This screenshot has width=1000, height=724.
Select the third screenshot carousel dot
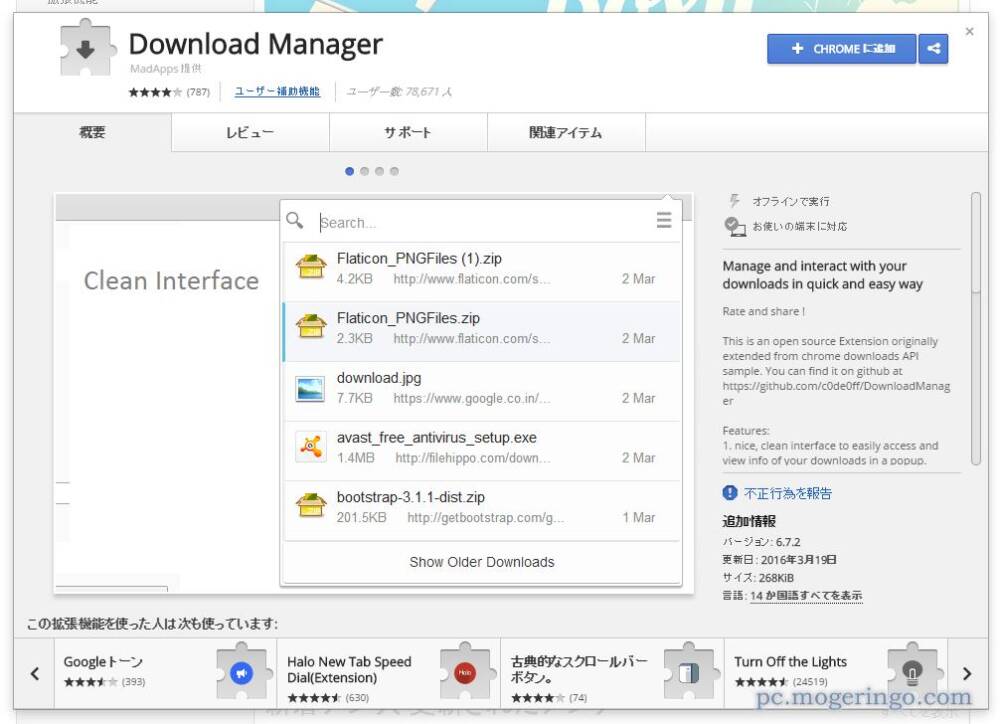click(x=379, y=171)
